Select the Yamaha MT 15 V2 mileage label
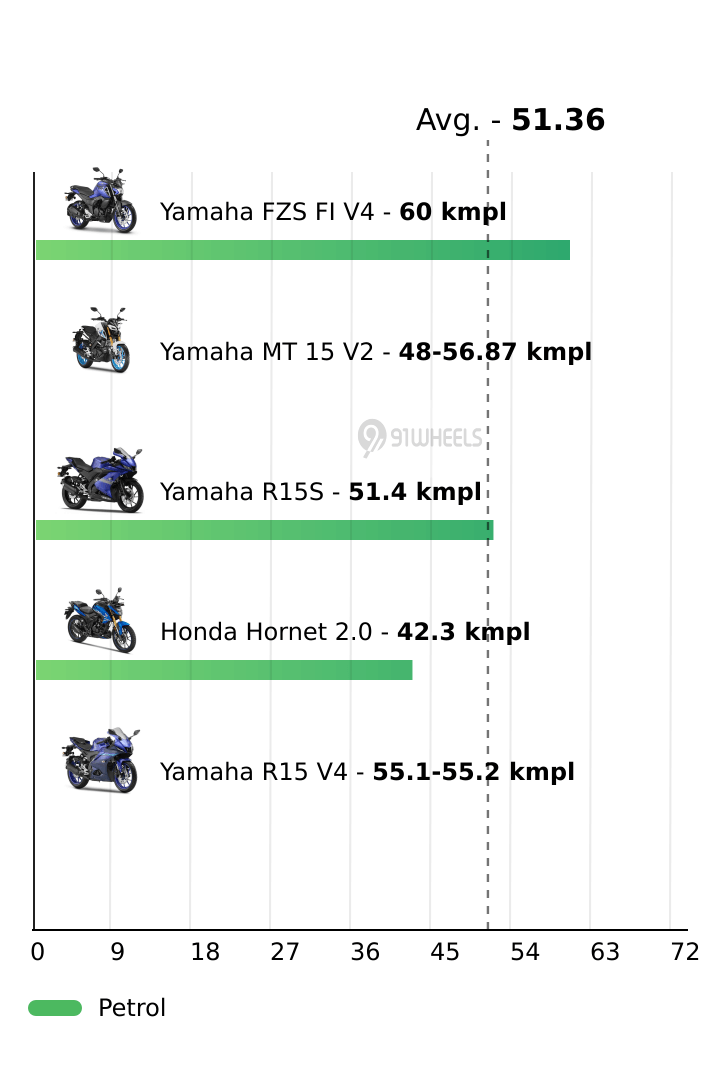720x1090 pixels. 376,352
